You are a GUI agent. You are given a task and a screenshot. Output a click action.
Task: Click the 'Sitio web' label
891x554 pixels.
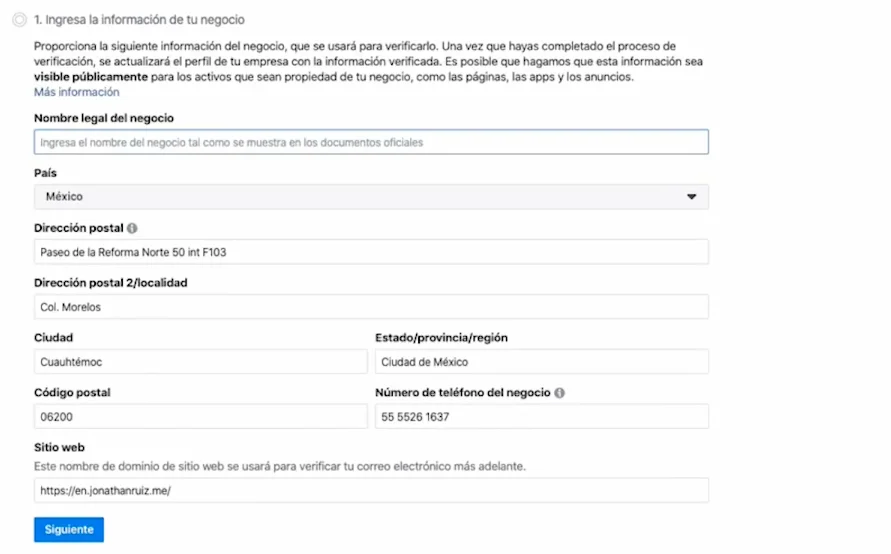click(x=59, y=448)
